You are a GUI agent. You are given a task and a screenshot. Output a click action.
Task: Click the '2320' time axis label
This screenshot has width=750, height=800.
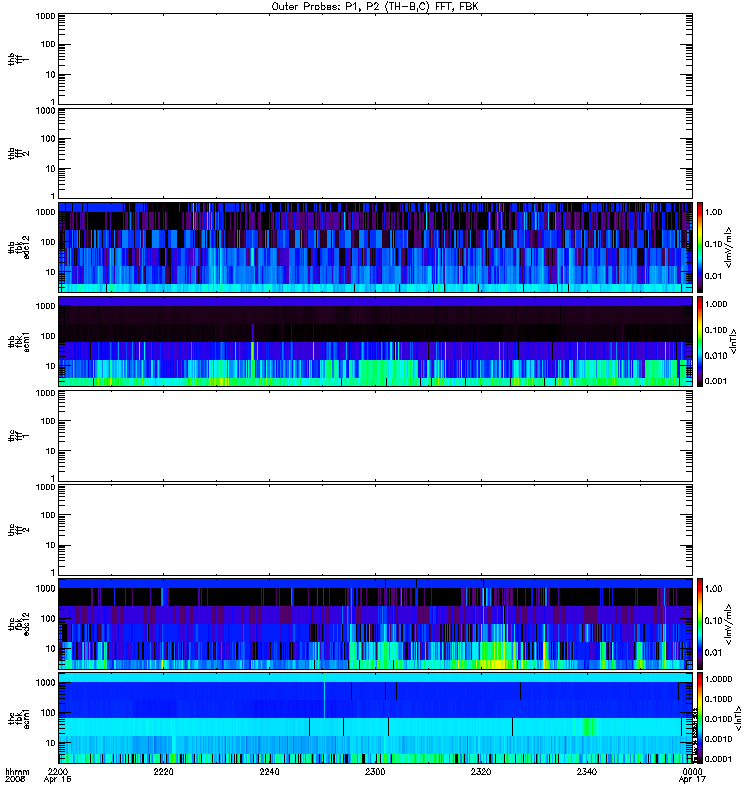pos(481,771)
